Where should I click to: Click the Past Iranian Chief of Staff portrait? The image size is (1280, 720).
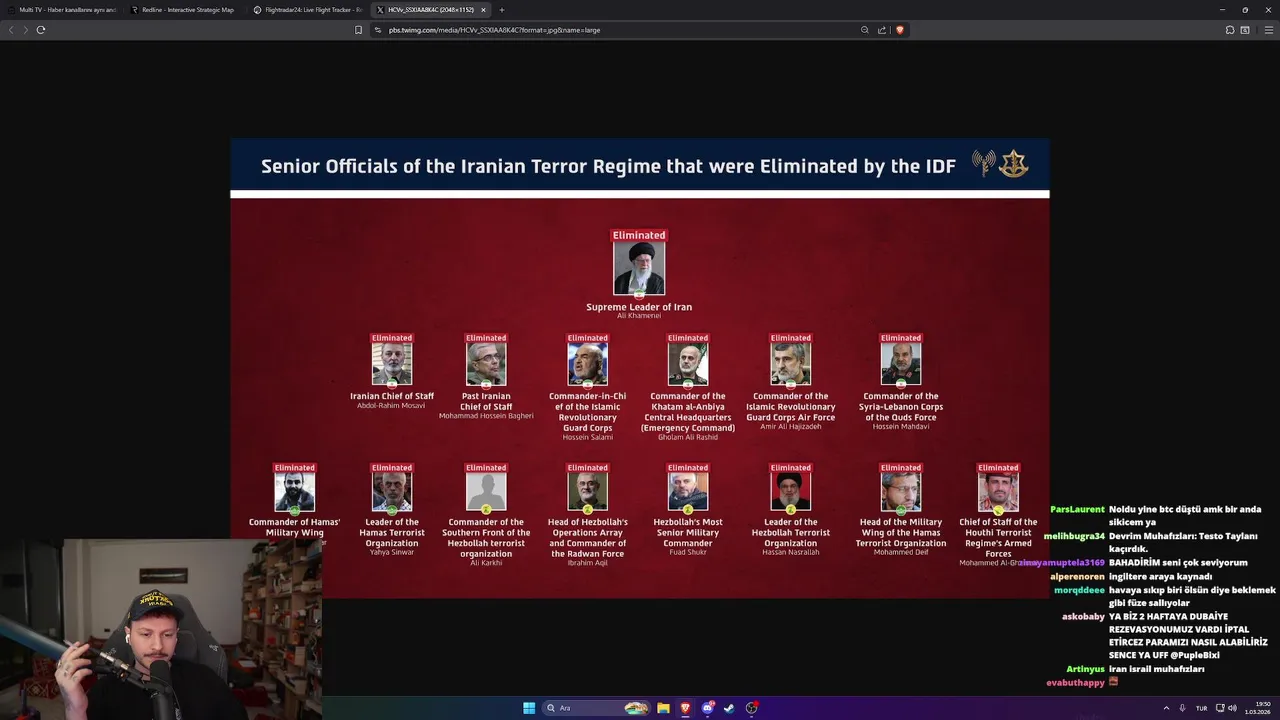point(486,364)
